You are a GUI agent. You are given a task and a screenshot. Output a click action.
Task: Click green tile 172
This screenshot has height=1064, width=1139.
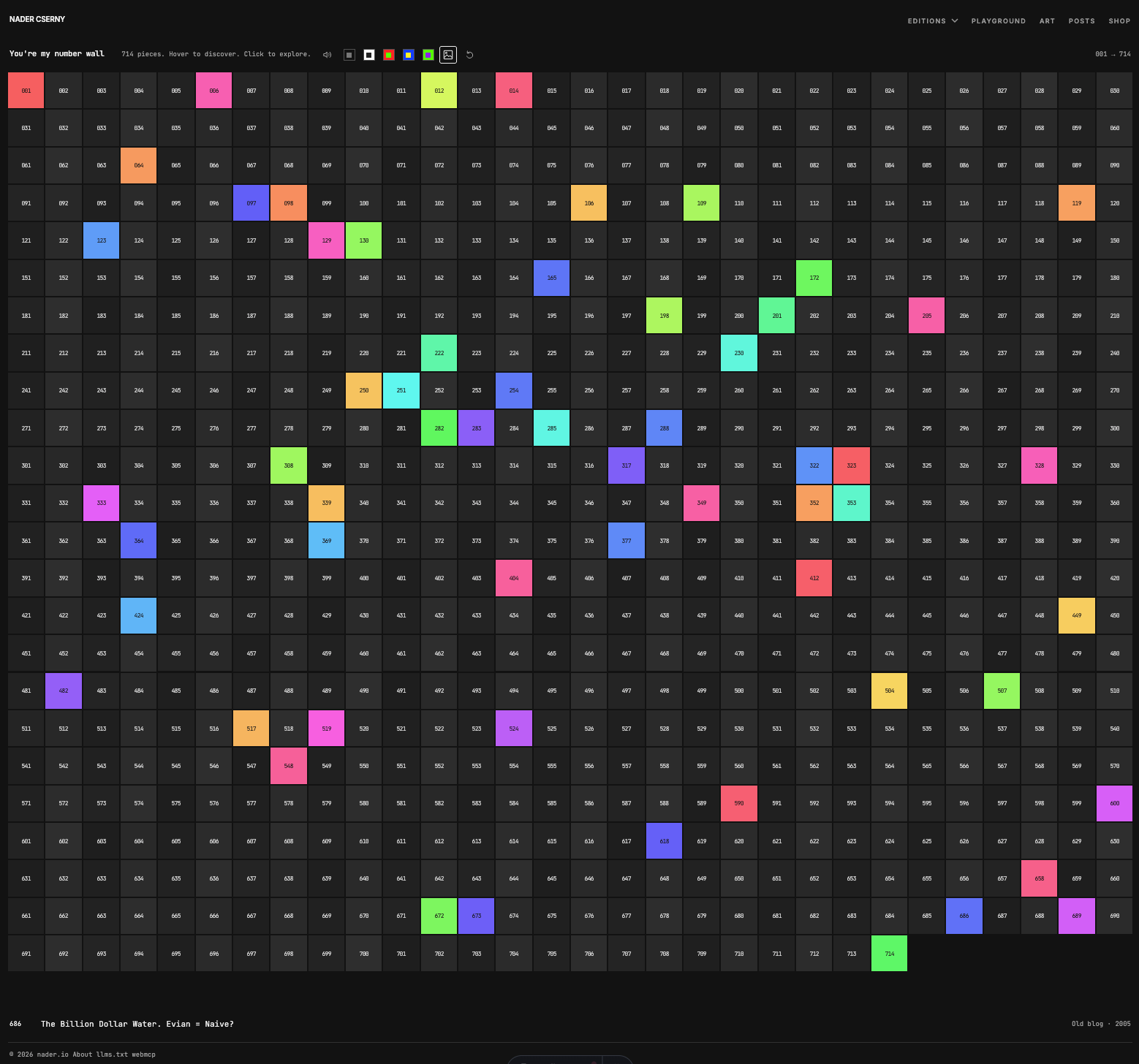click(814, 278)
